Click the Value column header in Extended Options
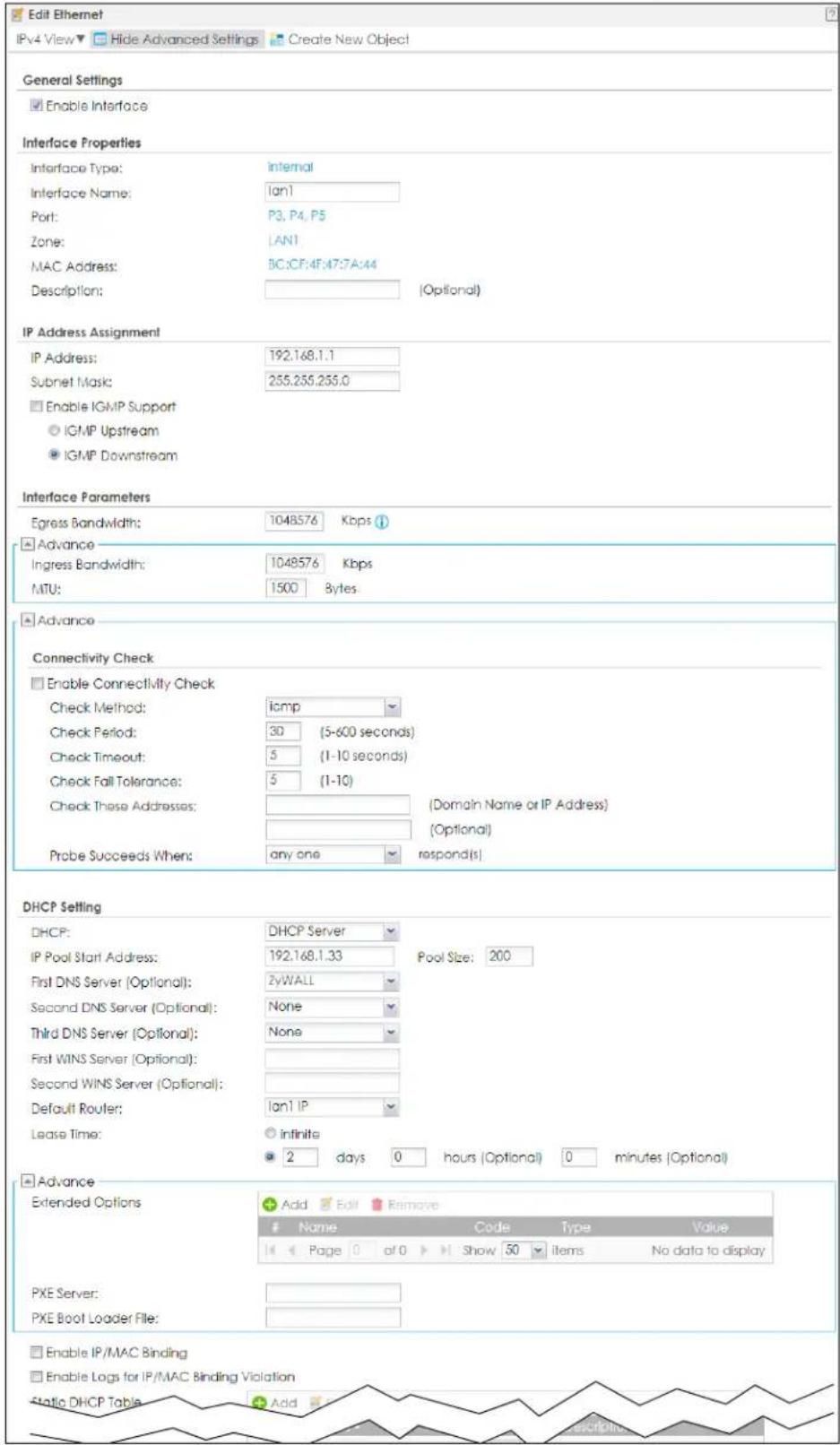The height and width of the screenshot is (1445, 840). [x=710, y=1227]
